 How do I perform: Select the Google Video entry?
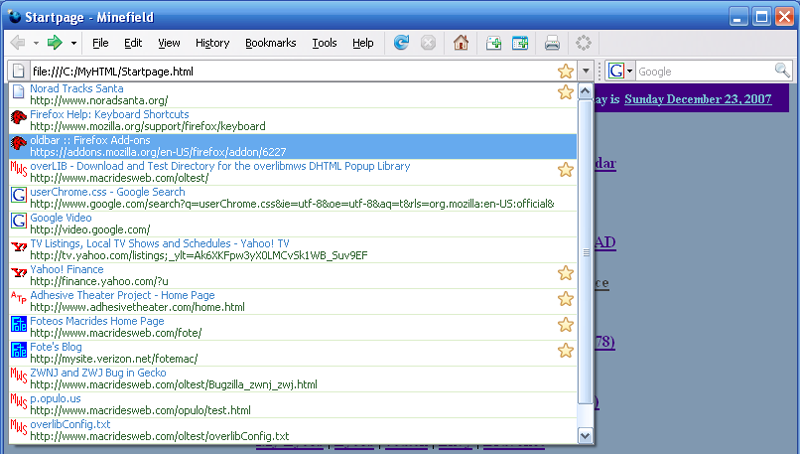coord(293,223)
